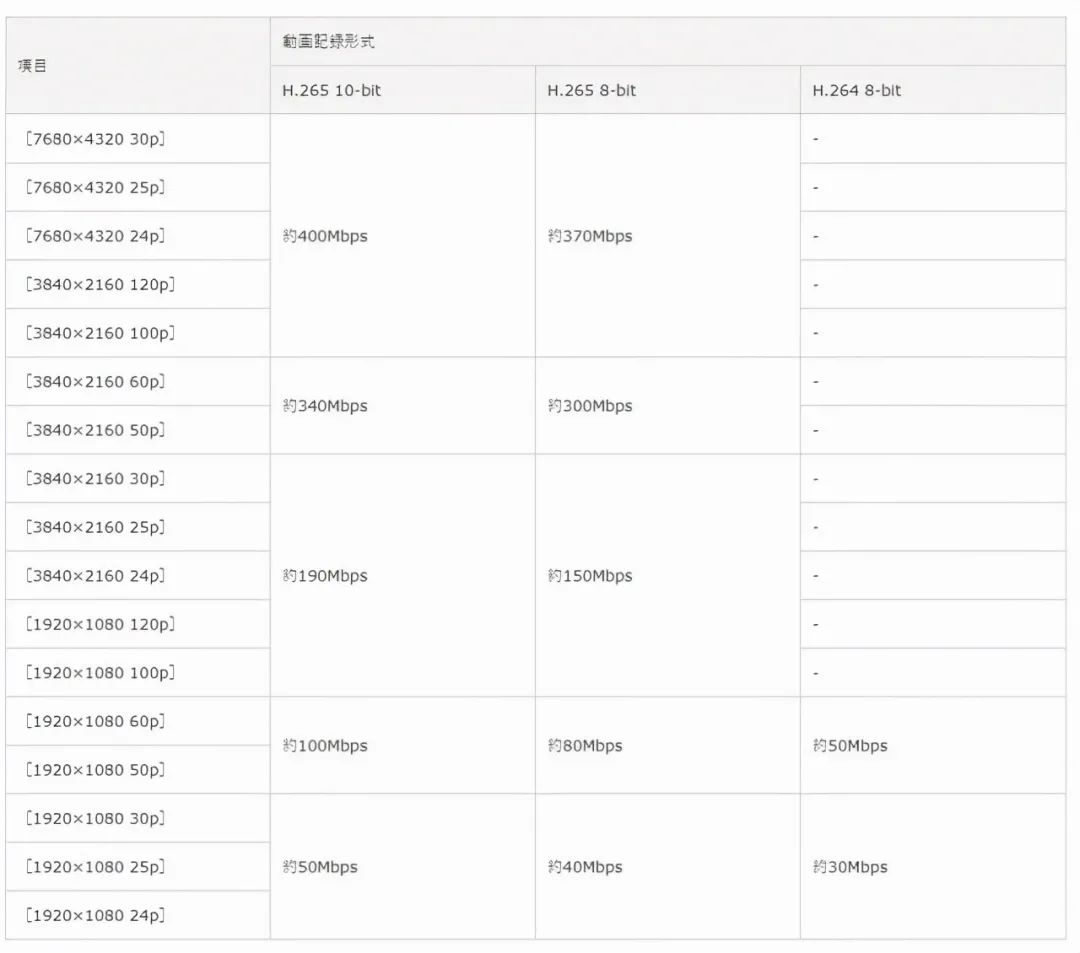Click the H.265 10-bit column header
The image size is (1080, 953).
(331, 91)
